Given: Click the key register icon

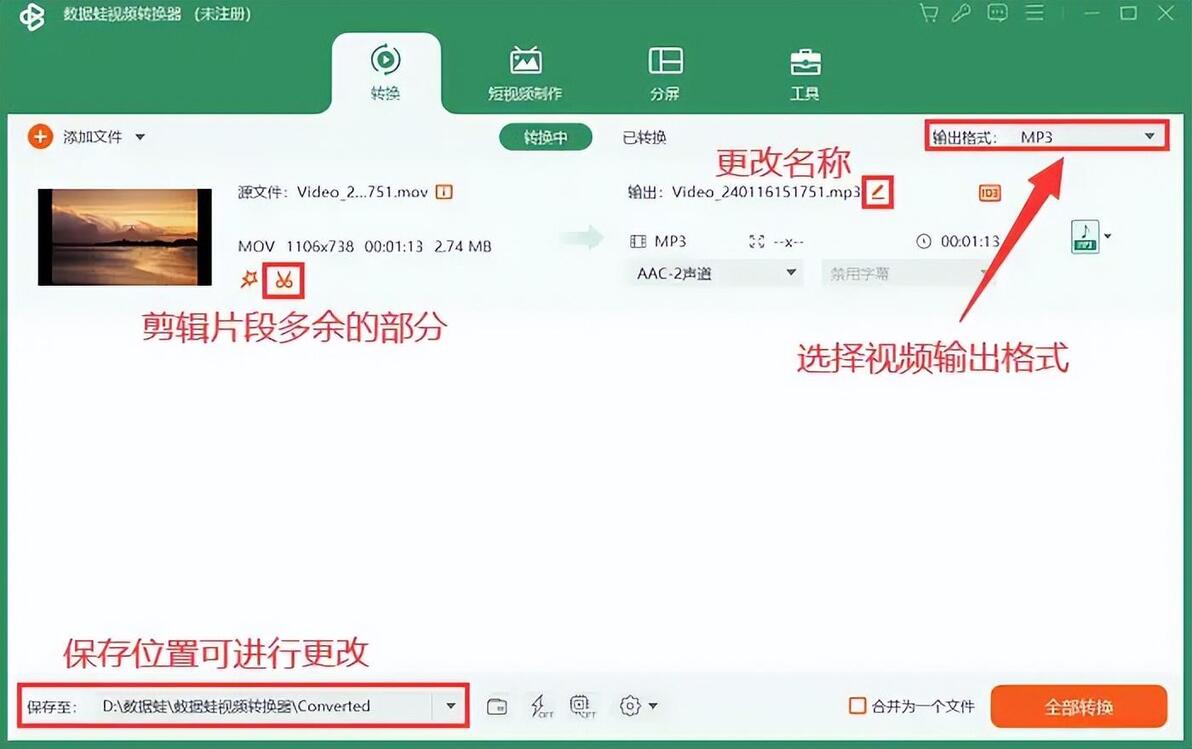Looking at the screenshot, I should (962, 13).
